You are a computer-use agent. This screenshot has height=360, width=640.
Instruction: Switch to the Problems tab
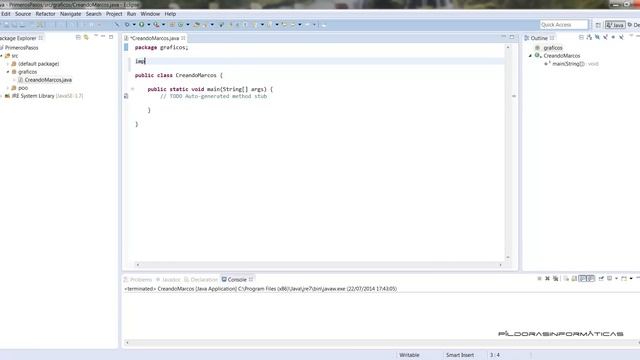tap(138, 280)
